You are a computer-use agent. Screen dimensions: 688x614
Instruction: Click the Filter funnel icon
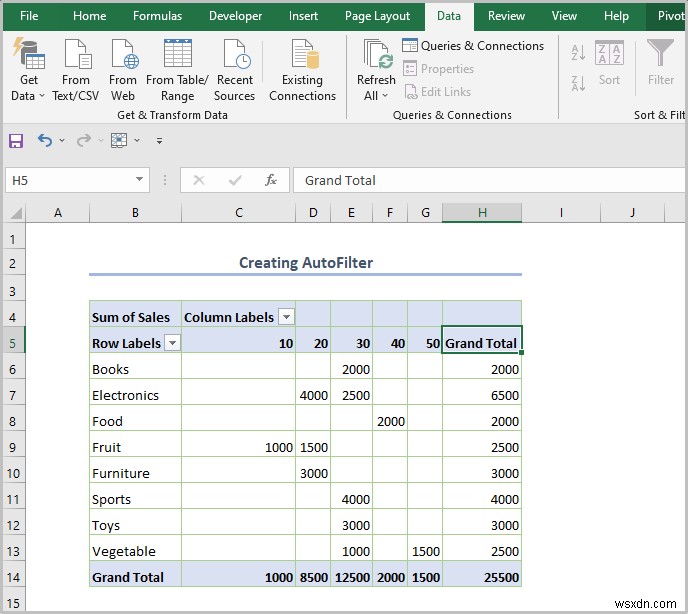(660, 52)
